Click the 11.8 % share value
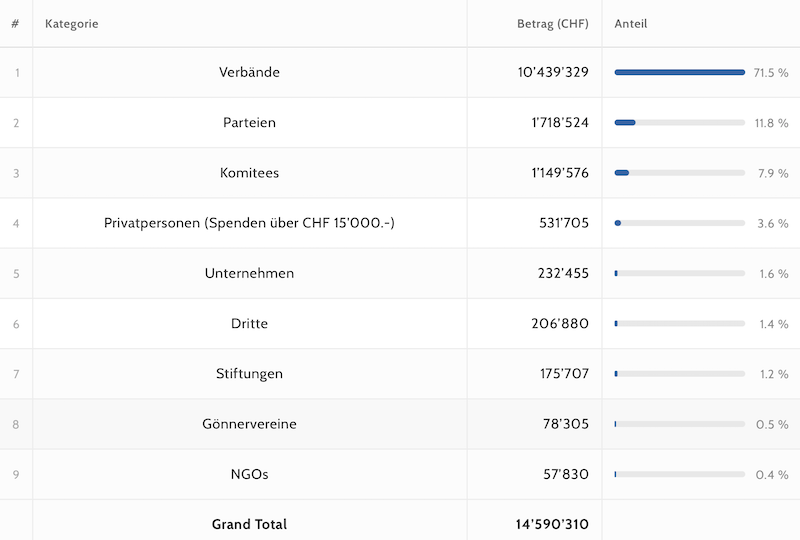800x540 pixels. pyautogui.click(x=771, y=123)
